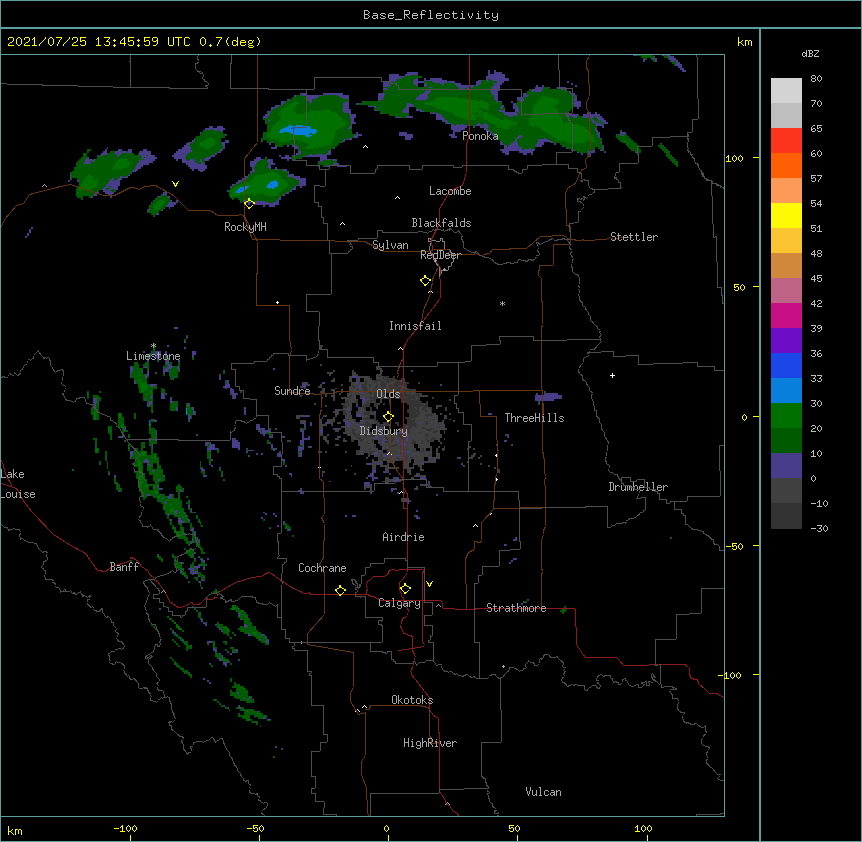Click the Innisfail city label
Viewport: 862px width, 842px height.
pyautogui.click(x=415, y=326)
